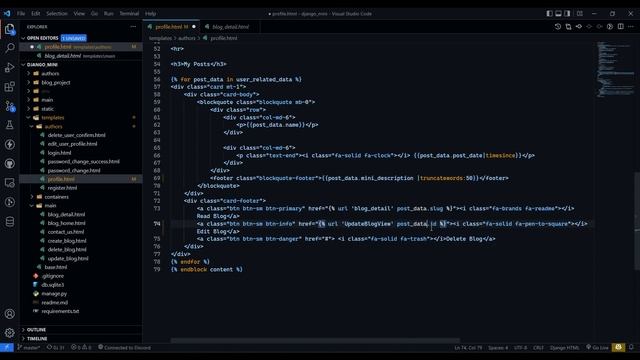Open base.html file
Viewport: 640px width, 360px height.
click(56, 267)
